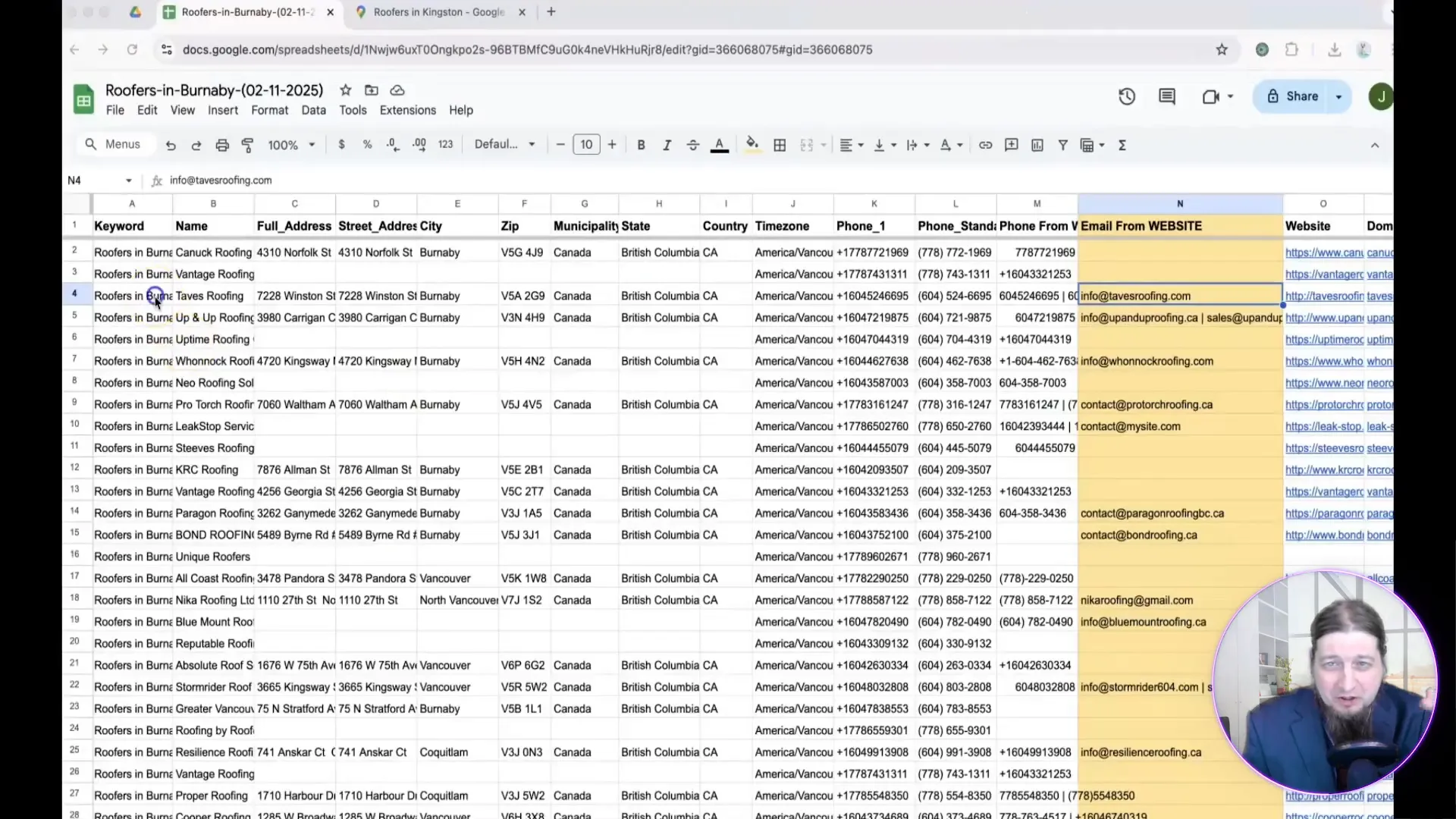
Task: Open fill color bucket
Action: coord(752,145)
